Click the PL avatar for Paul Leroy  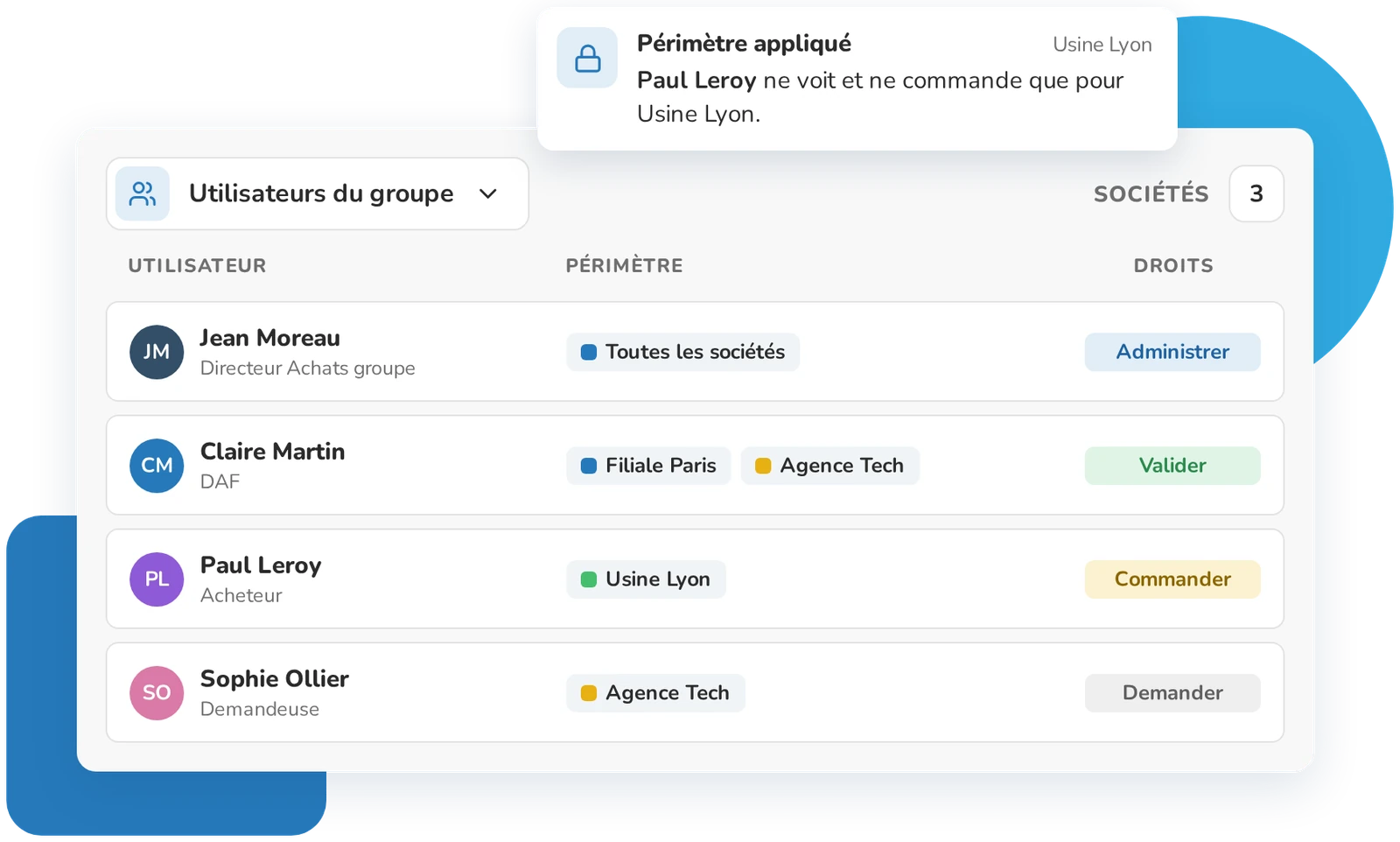(157, 579)
